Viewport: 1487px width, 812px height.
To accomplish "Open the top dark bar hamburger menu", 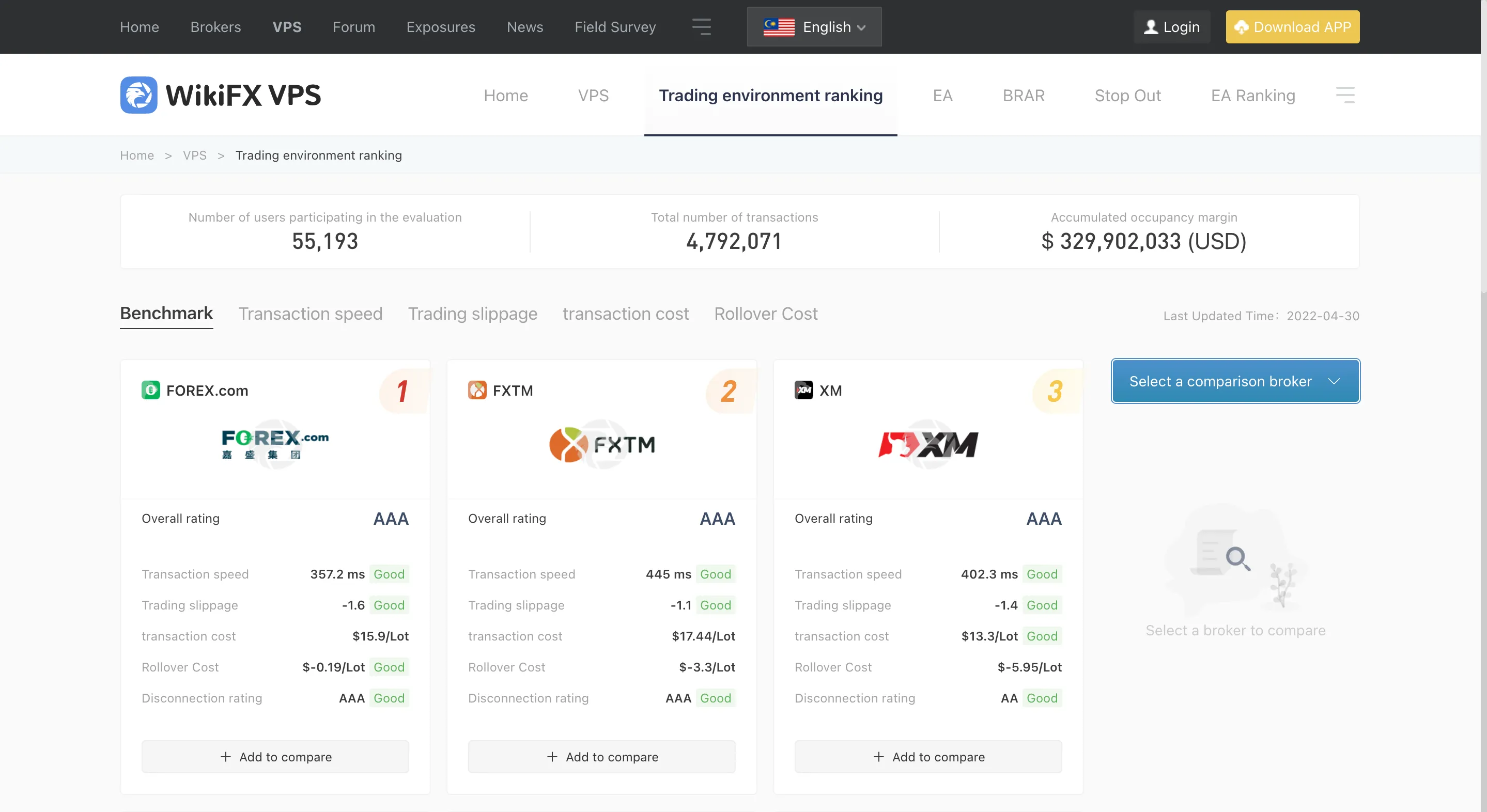I will [x=701, y=26].
